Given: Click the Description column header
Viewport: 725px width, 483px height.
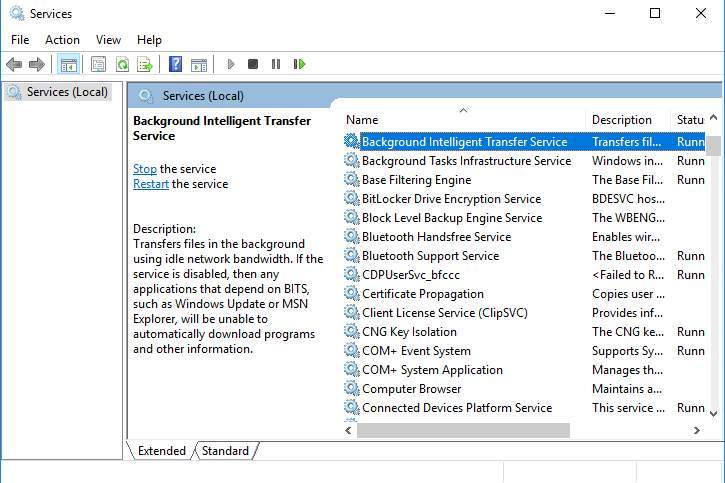Looking at the screenshot, I should coord(622,120).
